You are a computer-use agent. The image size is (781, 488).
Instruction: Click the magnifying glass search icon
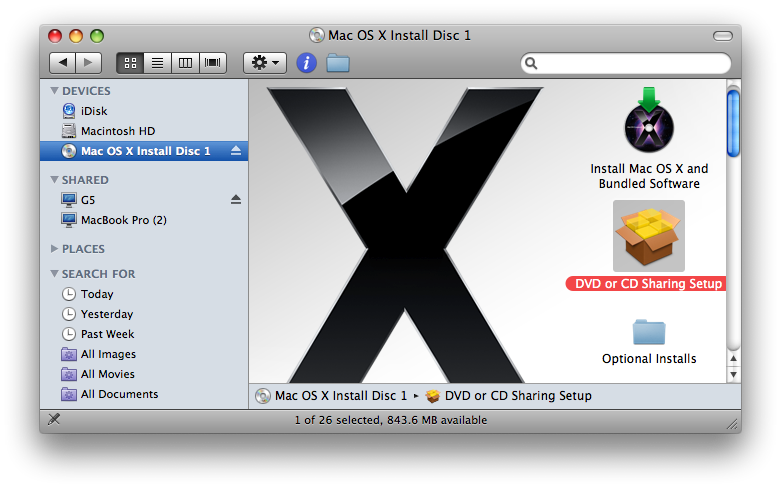(x=531, y=63)
